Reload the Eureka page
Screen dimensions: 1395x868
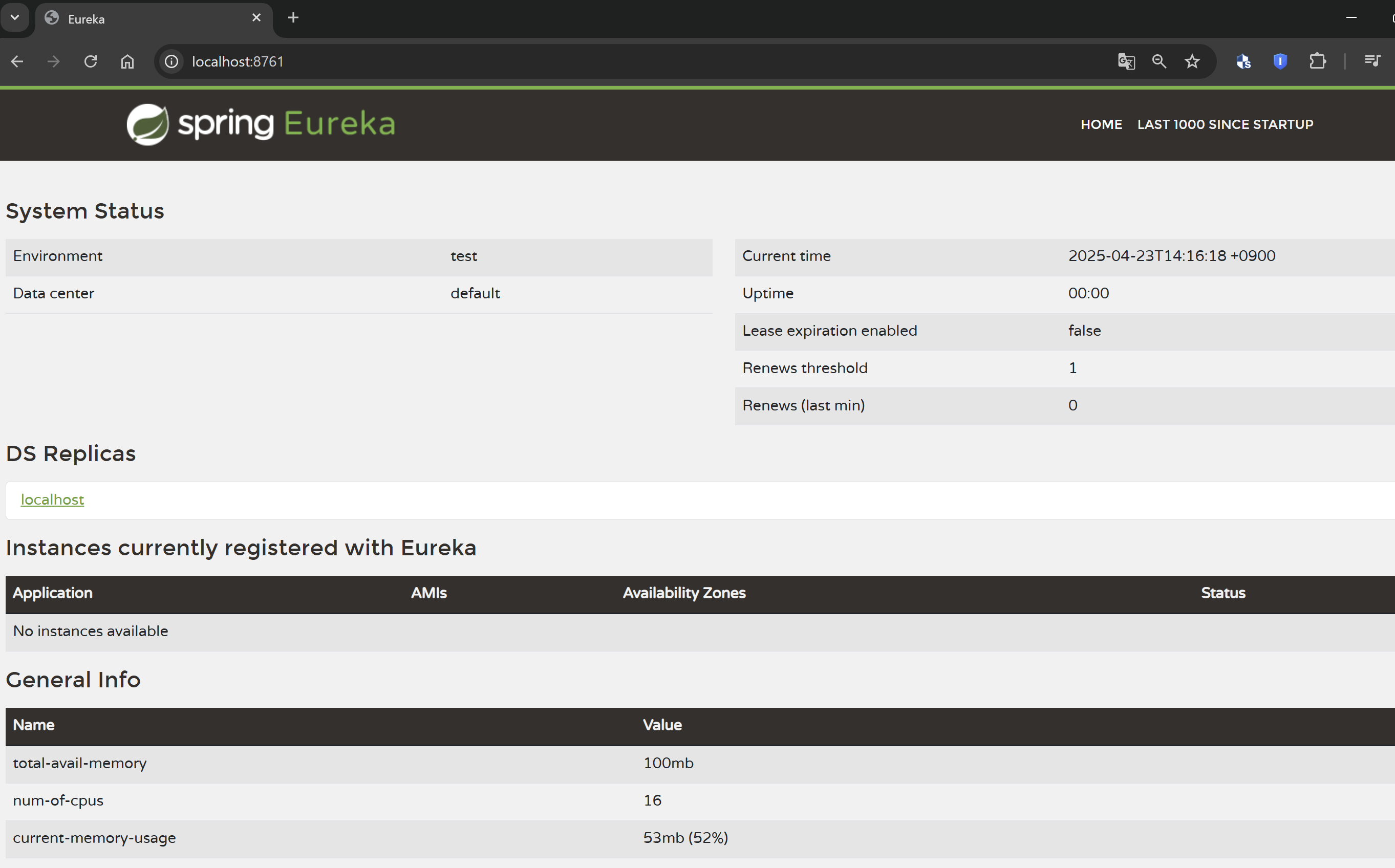(x=91, y=61)
